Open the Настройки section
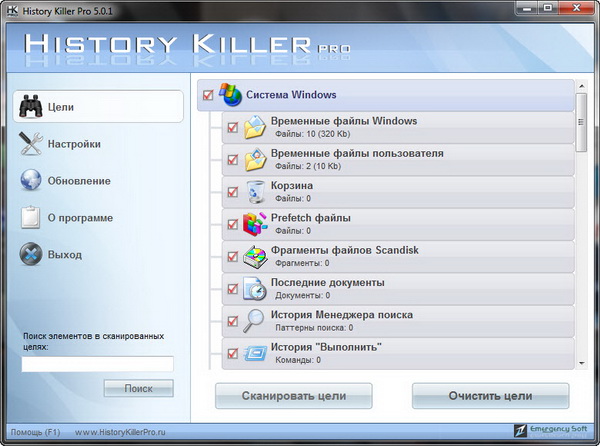 coord(74,144)
